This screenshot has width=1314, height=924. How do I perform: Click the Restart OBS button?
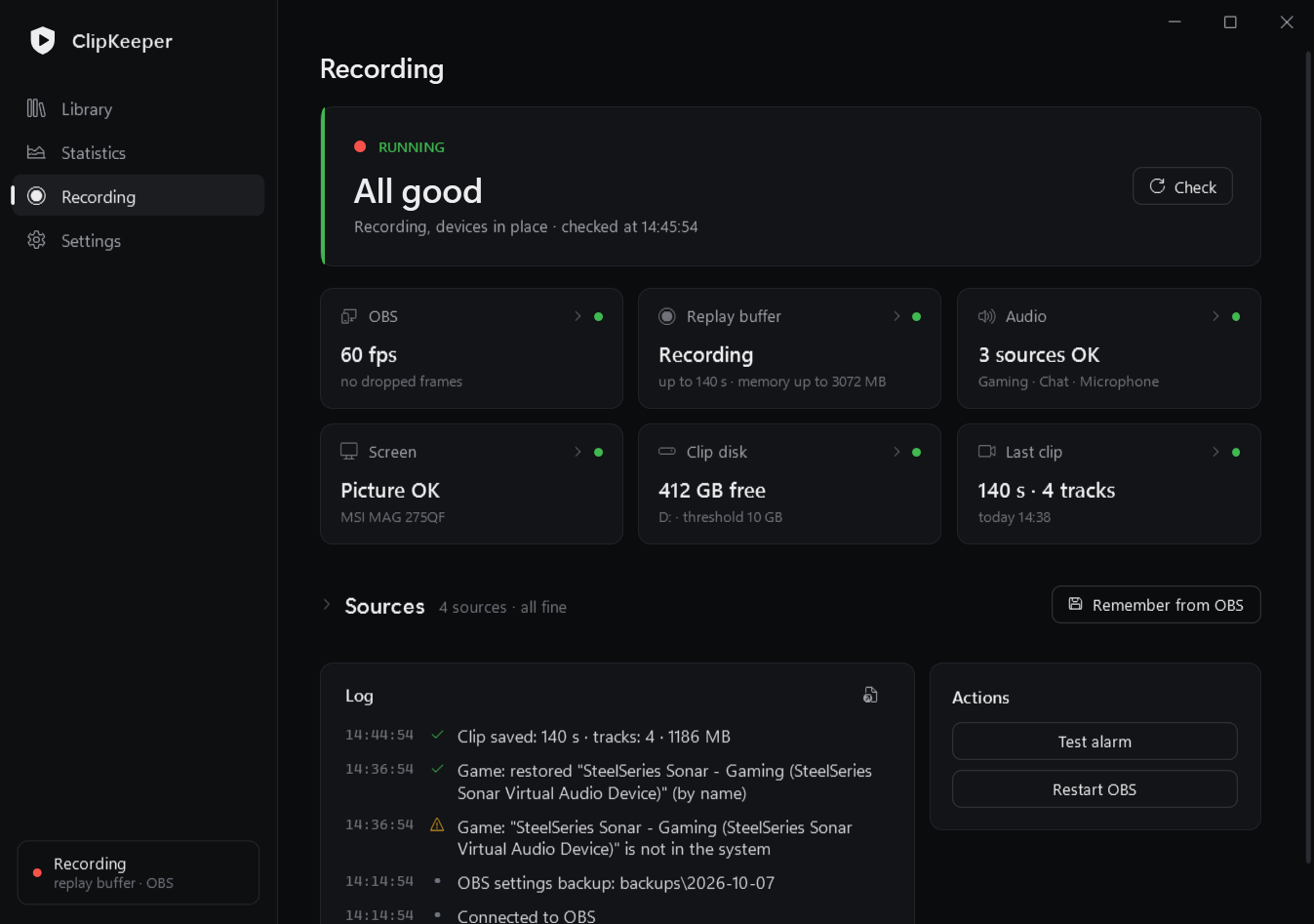pos(1095,788)
